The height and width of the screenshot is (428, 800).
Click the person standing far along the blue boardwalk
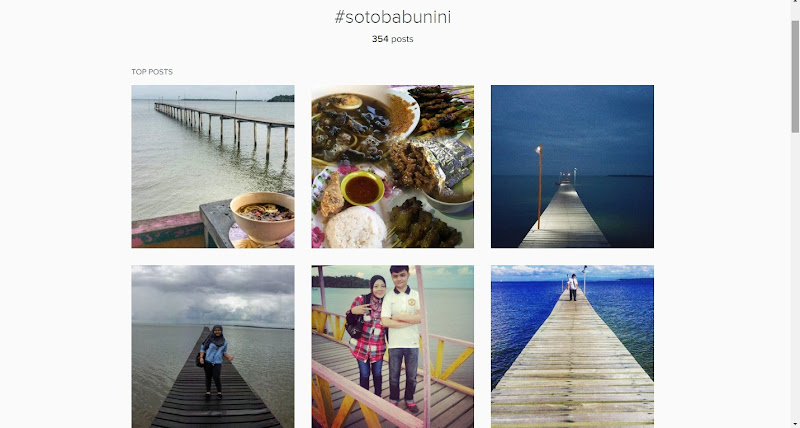573,287
